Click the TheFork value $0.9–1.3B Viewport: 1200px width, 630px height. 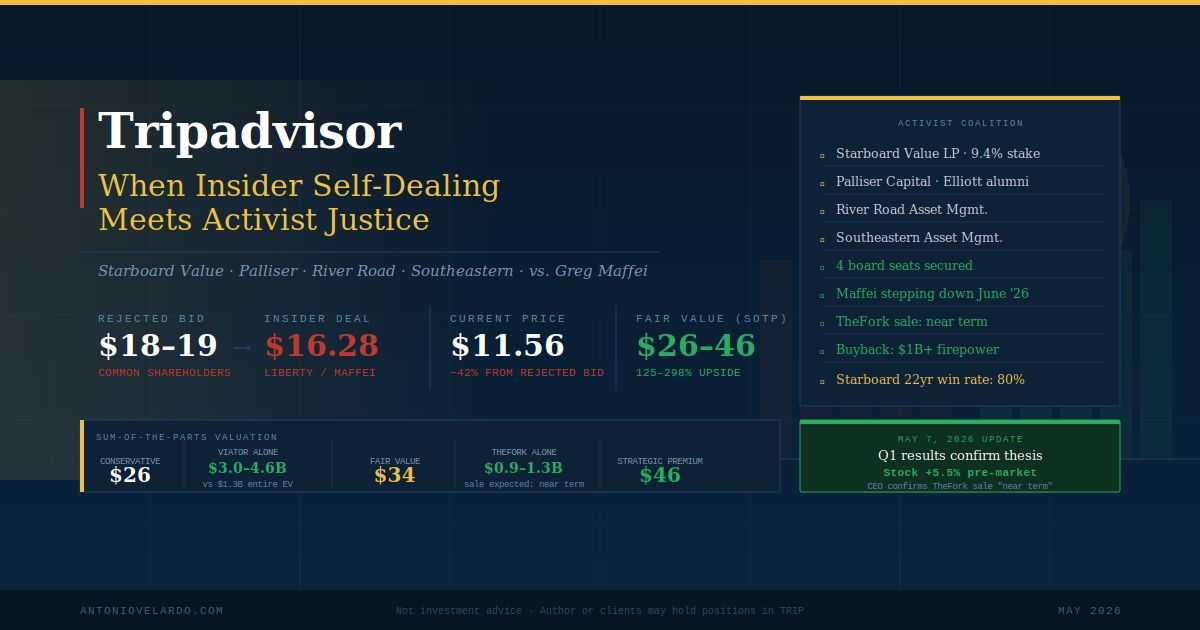pos(524,468)
